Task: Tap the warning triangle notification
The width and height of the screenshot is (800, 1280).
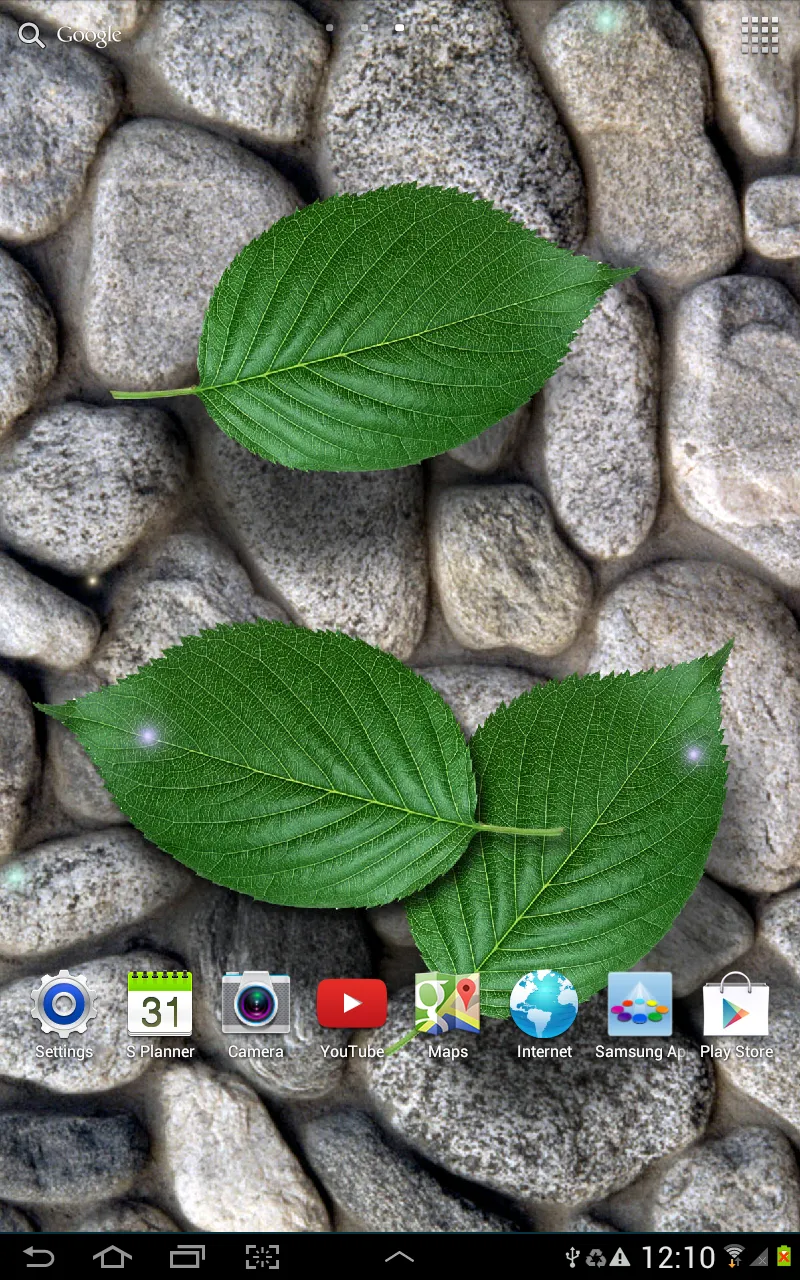Action: tap(620, 1257)
